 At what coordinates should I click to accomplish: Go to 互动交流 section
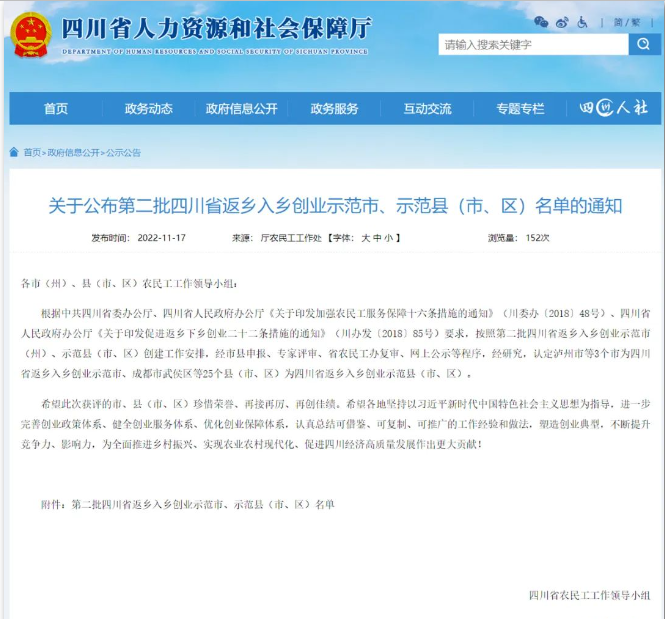pyautogui.click(x=427, y=108)
